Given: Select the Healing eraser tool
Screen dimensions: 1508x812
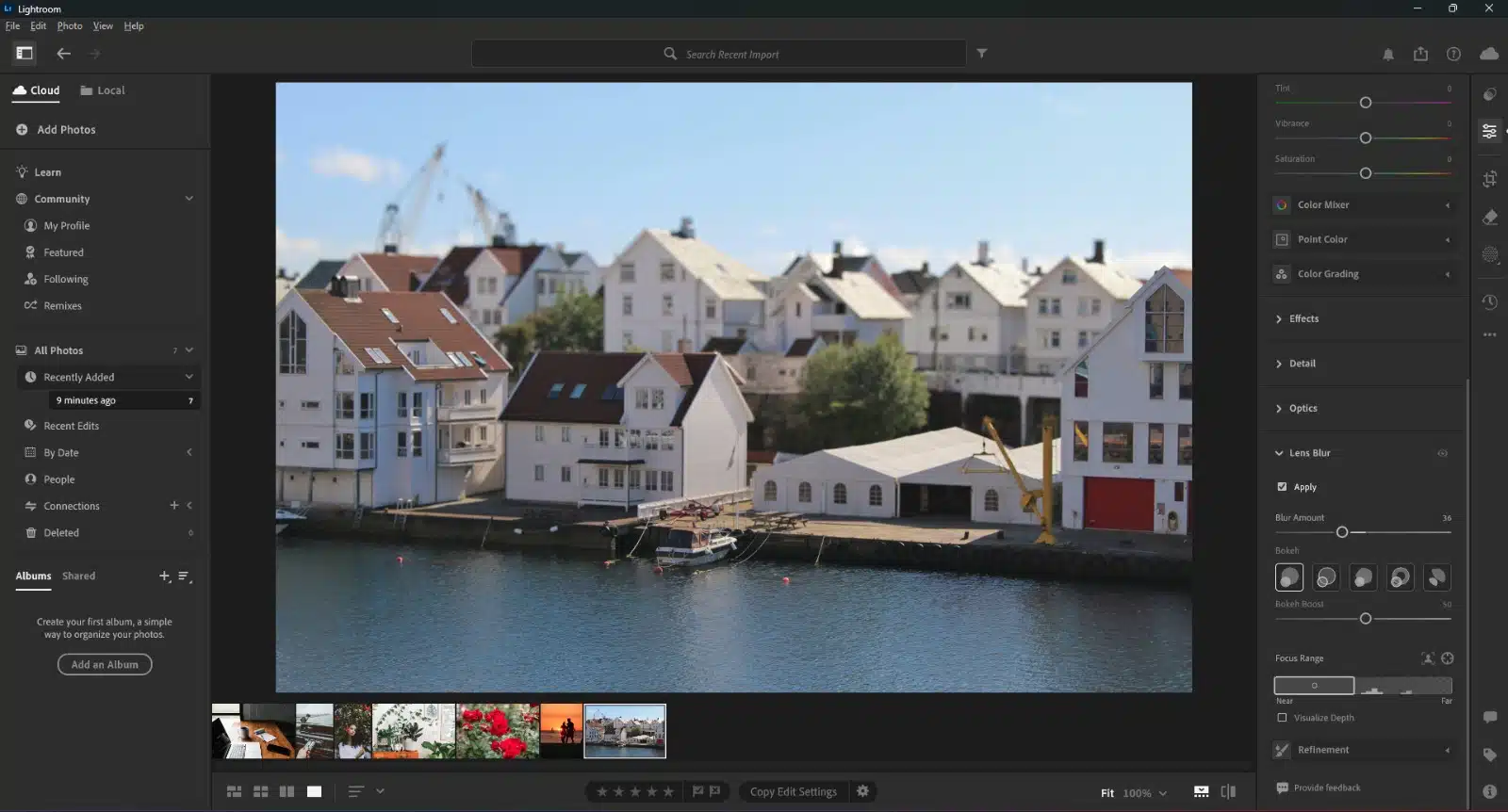Looking at the screenshot, I should [1489, 218].
